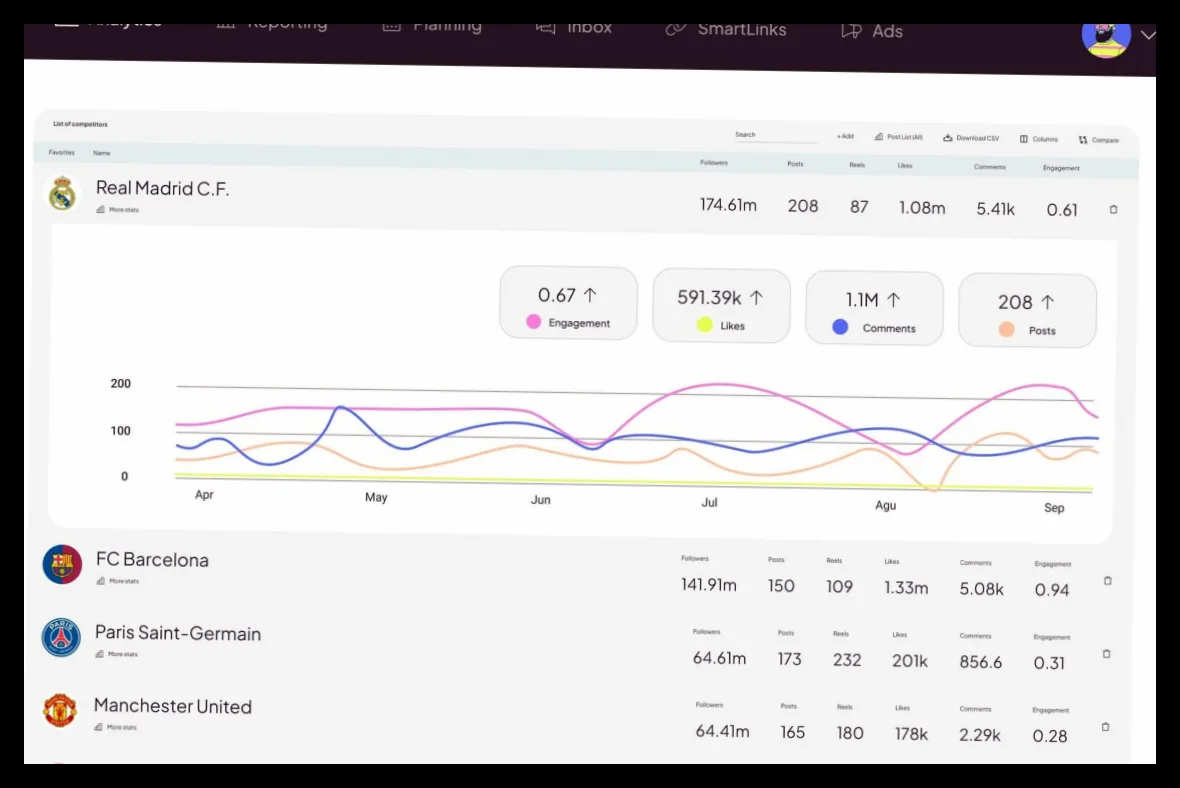The height and width of the screenshot is (788, 1180).
Task: Click the Real Madrid club crest
Action: pos(62,193)
